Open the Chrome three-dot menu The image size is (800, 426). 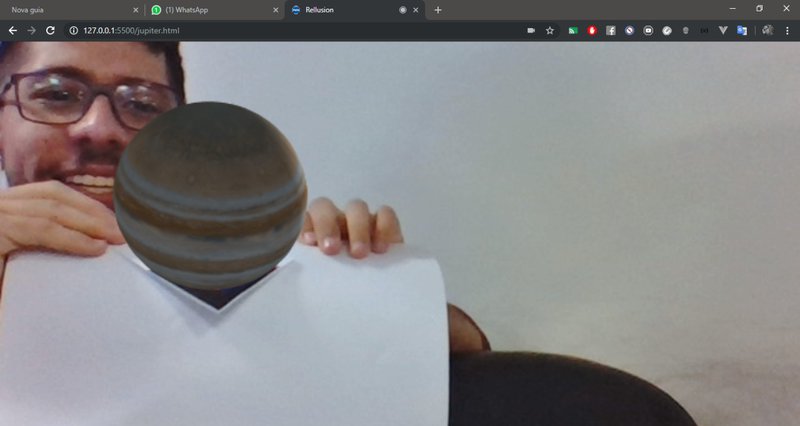coord(786,31)
